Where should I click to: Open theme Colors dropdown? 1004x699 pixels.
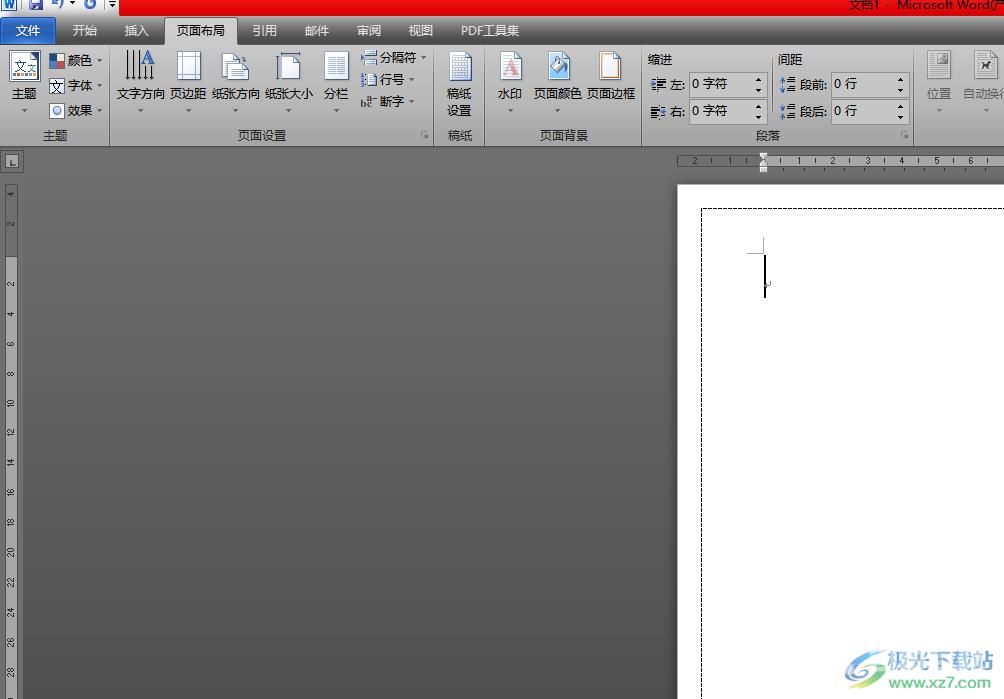point(76,60)
